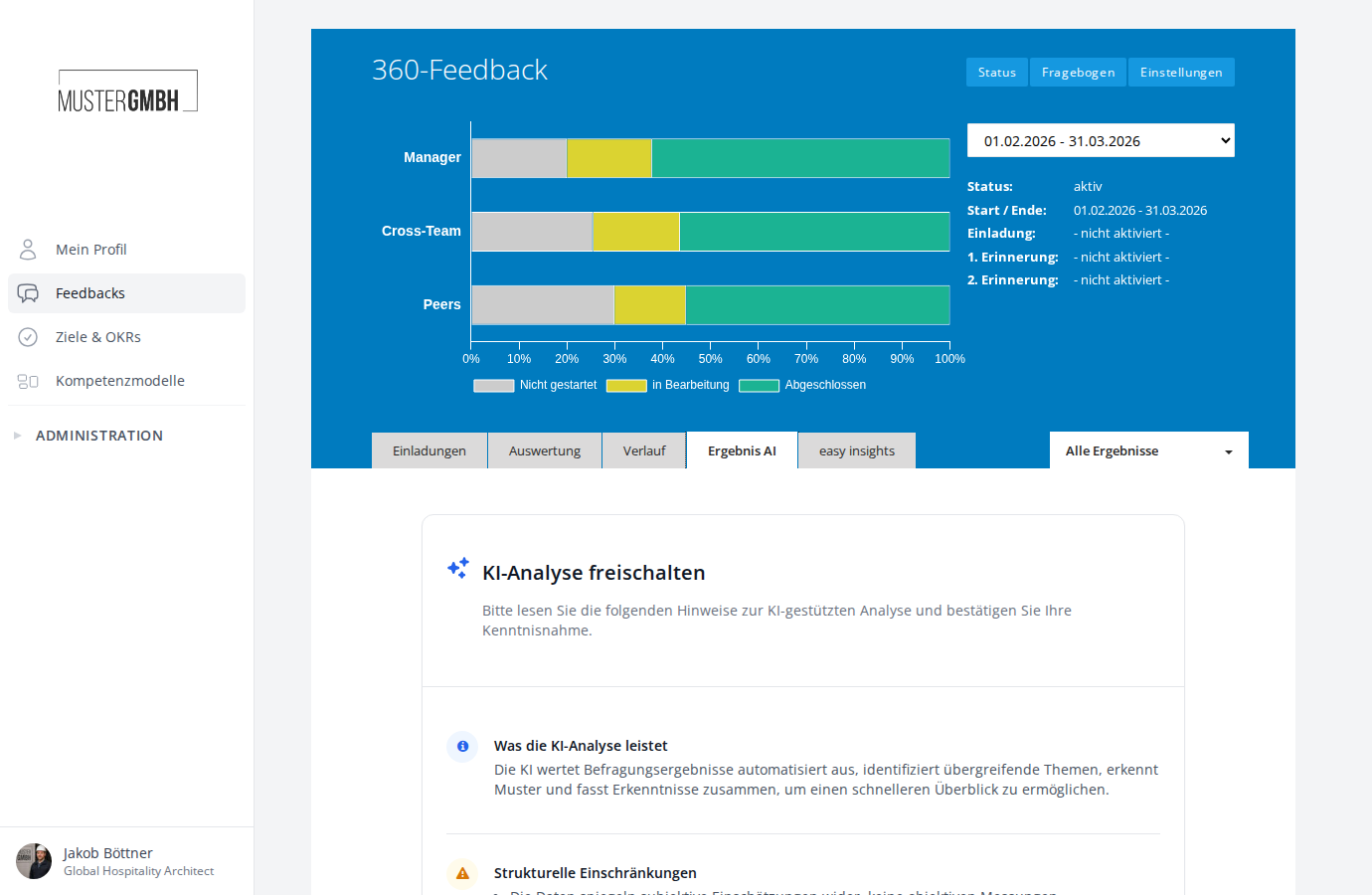Click the Ziele & OKRs checkmark icon
Viewport: 1372px width, 895px height.
click(x=28, y=337)
